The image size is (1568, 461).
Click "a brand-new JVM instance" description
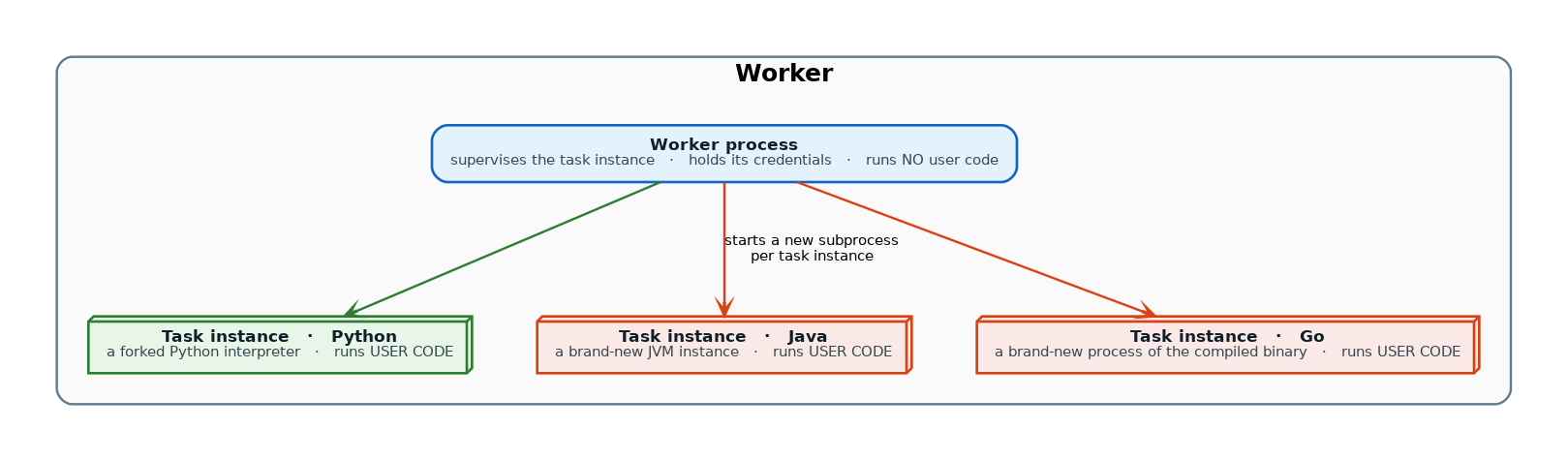point(647,353)
